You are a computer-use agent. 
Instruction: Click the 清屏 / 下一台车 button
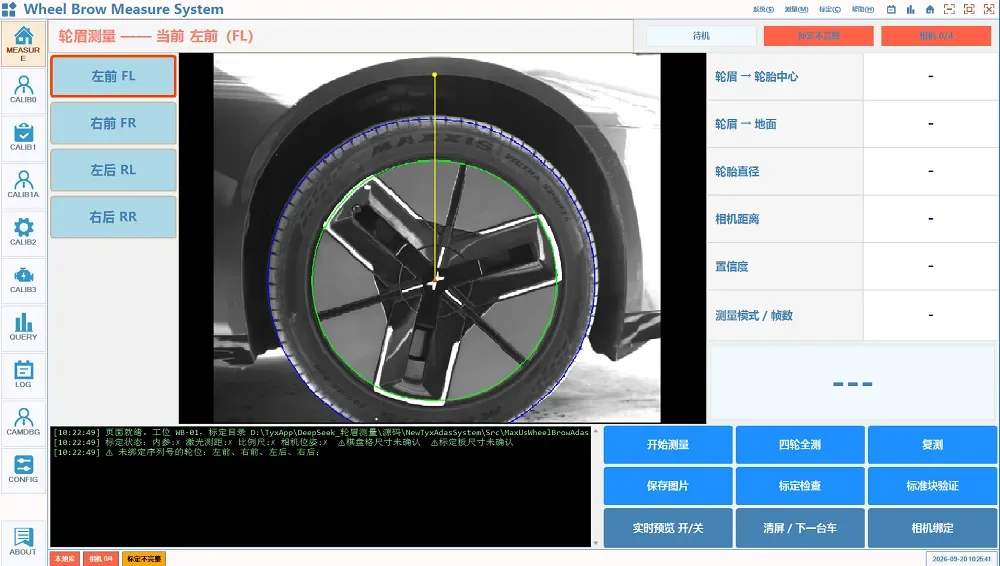pos(800,528)
